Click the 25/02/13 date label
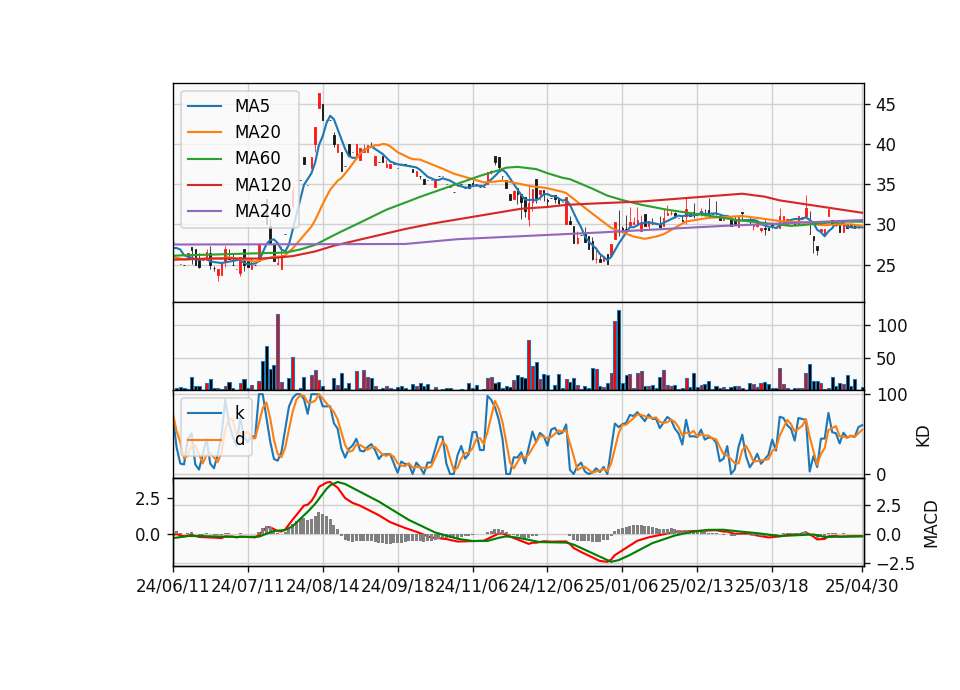This screenshot has height=690, width=960. click(697, 587)
